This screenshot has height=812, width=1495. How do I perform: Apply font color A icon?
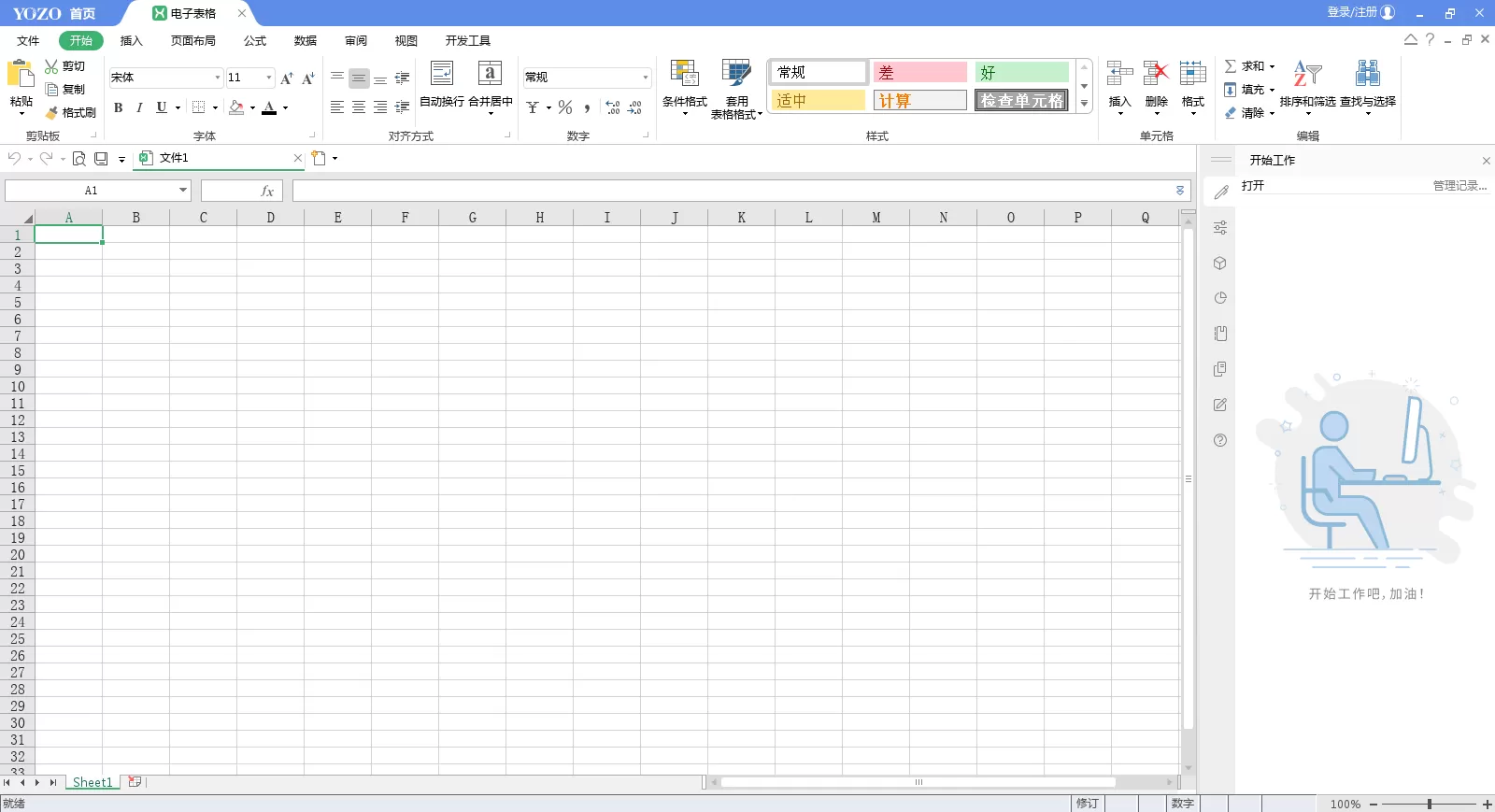[269, 107]
